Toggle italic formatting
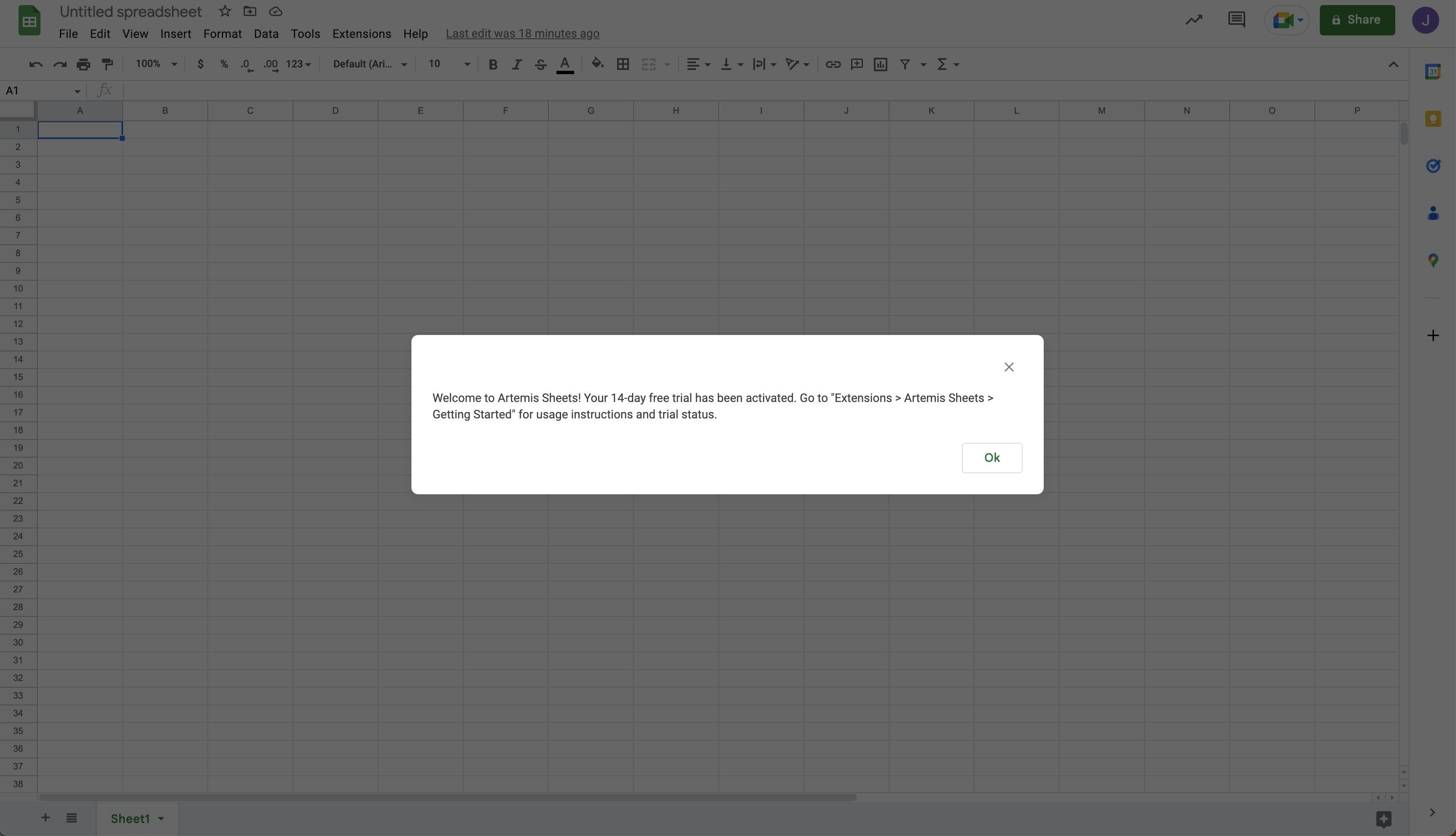Viewport: 1456px width, 836px height. click(516, 64)
